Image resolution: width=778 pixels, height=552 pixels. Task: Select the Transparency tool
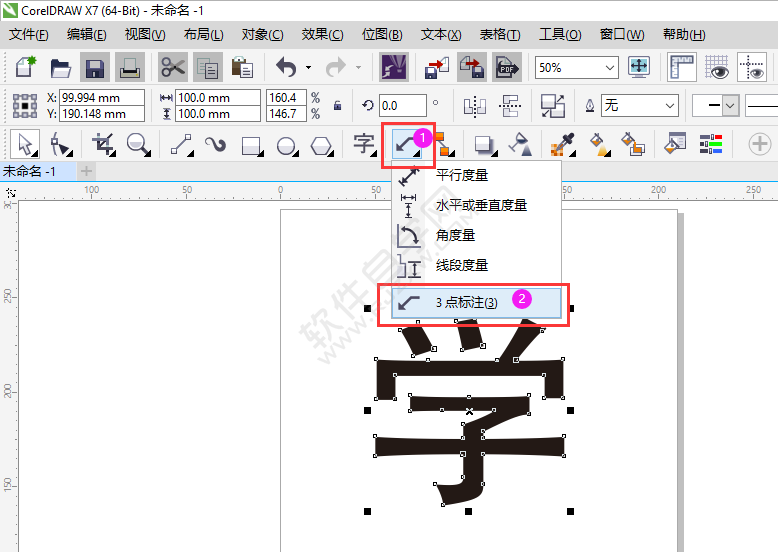coord(520,144)
